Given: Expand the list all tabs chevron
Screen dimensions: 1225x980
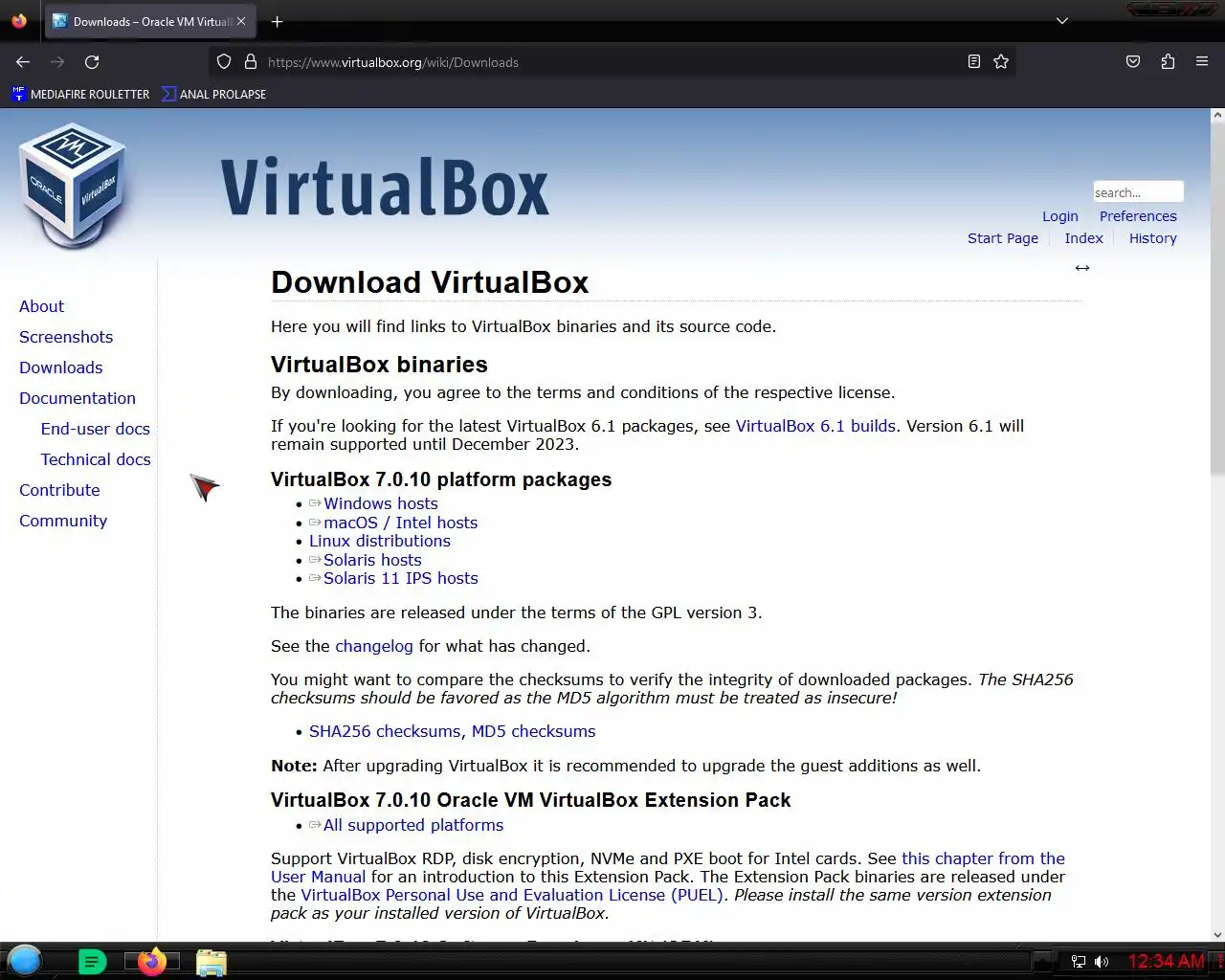Looking at the screenshot, I should click(x=1062, y=21).
